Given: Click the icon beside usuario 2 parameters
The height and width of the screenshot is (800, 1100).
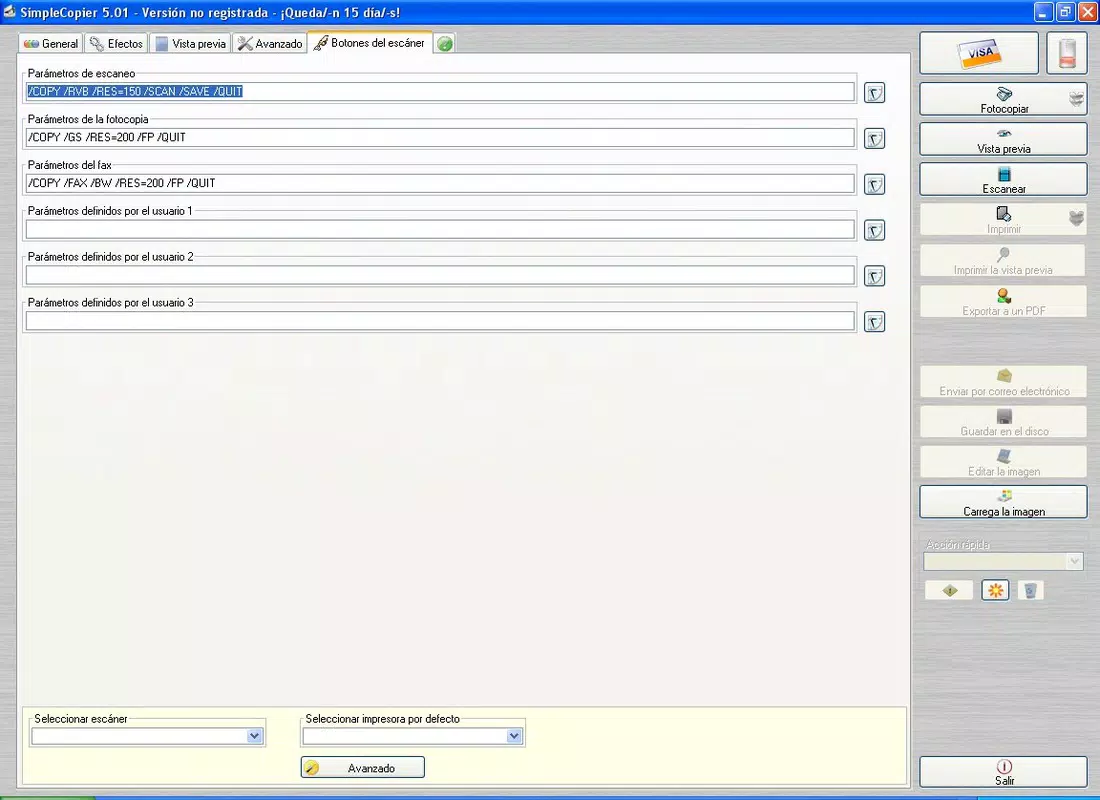Looking at the screenshot, I should tap(874, 276).
